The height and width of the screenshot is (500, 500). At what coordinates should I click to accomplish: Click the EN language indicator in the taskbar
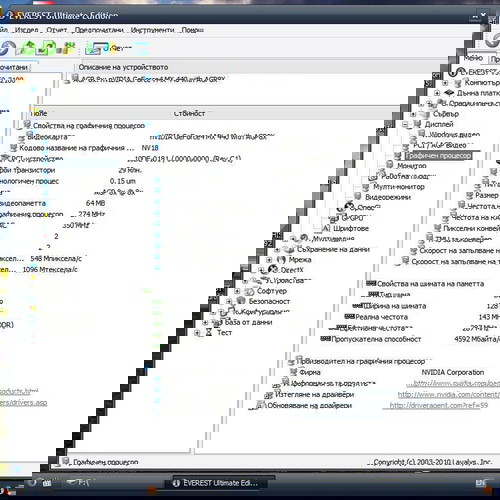480,483
